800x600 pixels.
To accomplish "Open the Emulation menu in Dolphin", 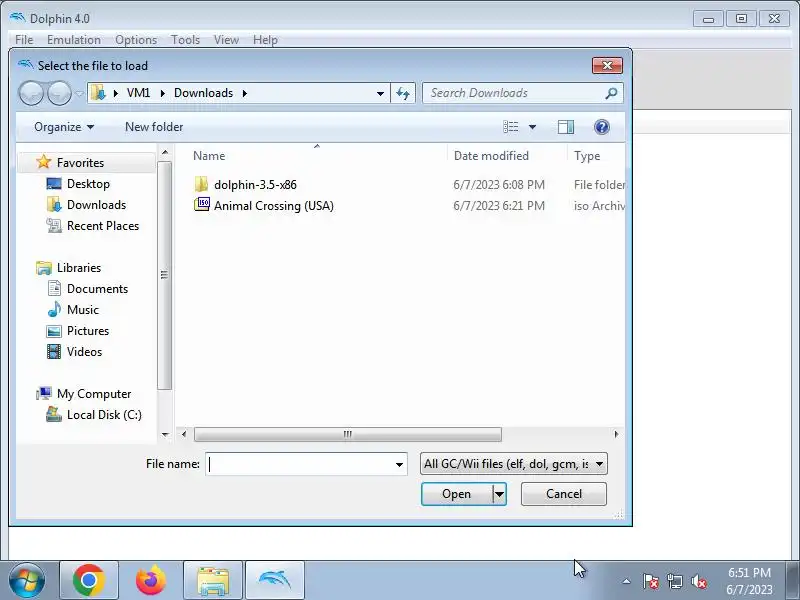I will (x=73, y=40).
